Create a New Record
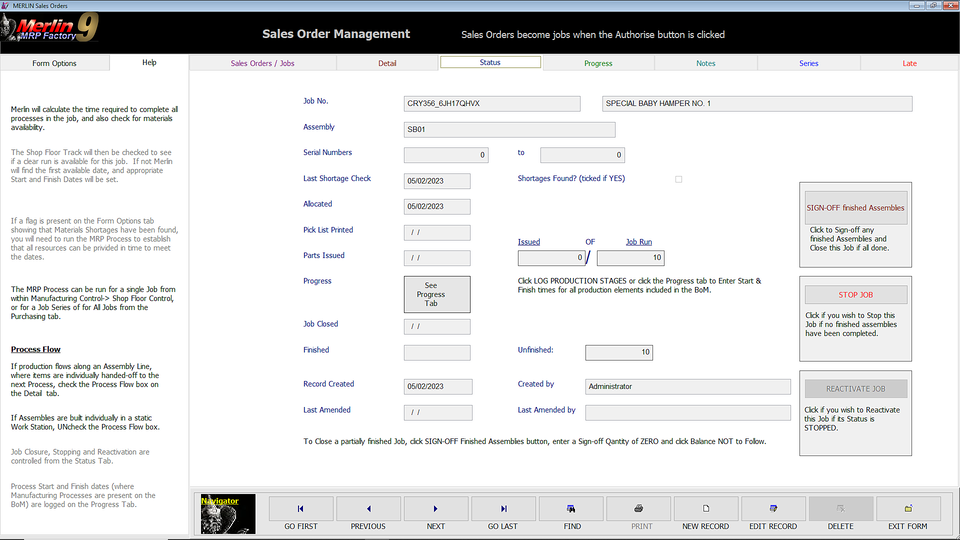This screenshot has width=960, height=540. [x=706, y=509]
